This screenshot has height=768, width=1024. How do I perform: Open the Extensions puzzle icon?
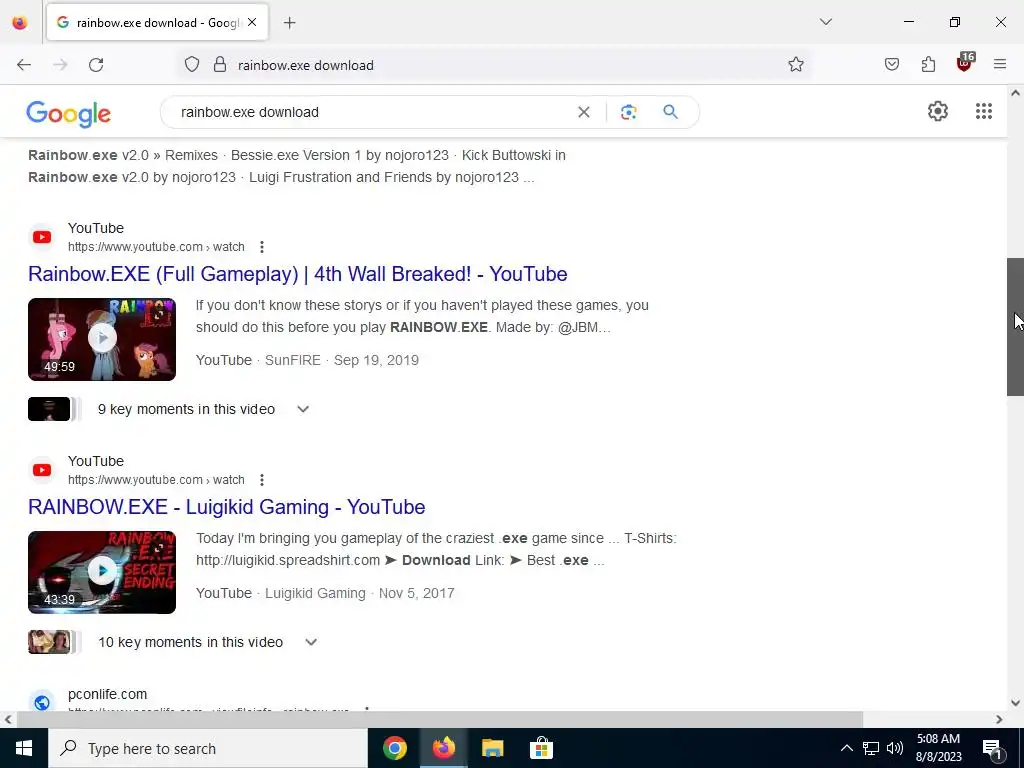928,65
